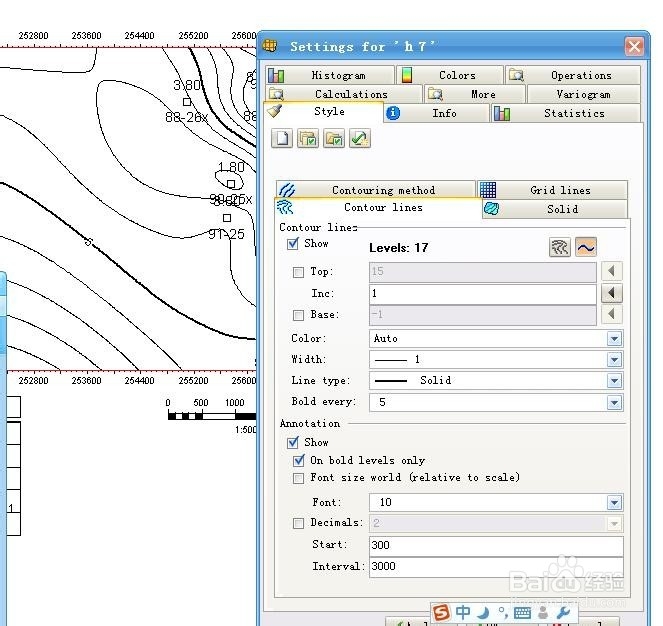Enable the Decimals checkbox
The image size is (663, 626).
(x=299, y=523)
